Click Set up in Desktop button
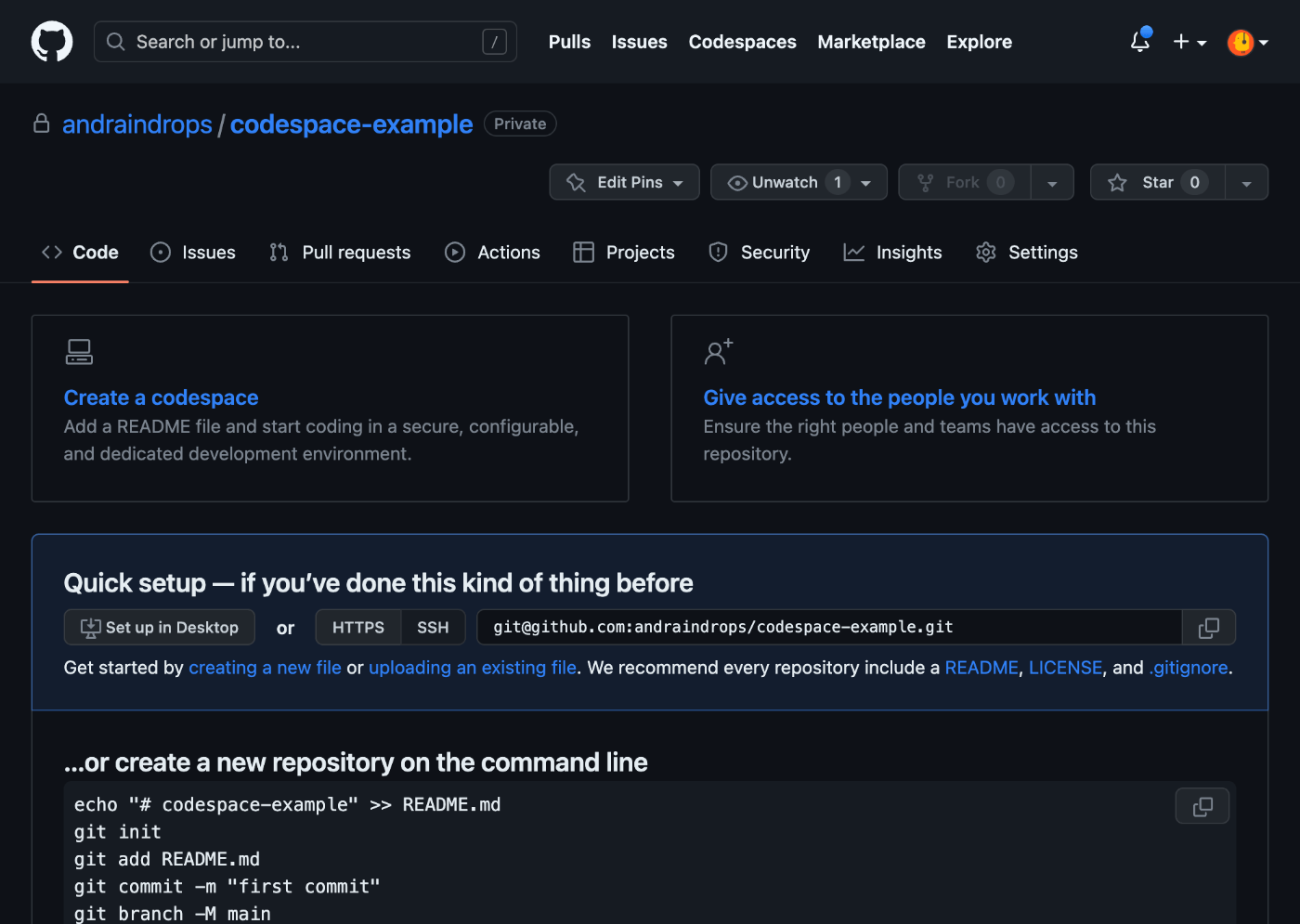This screenshot has width=1300, height=924. [x=160, y=628]
